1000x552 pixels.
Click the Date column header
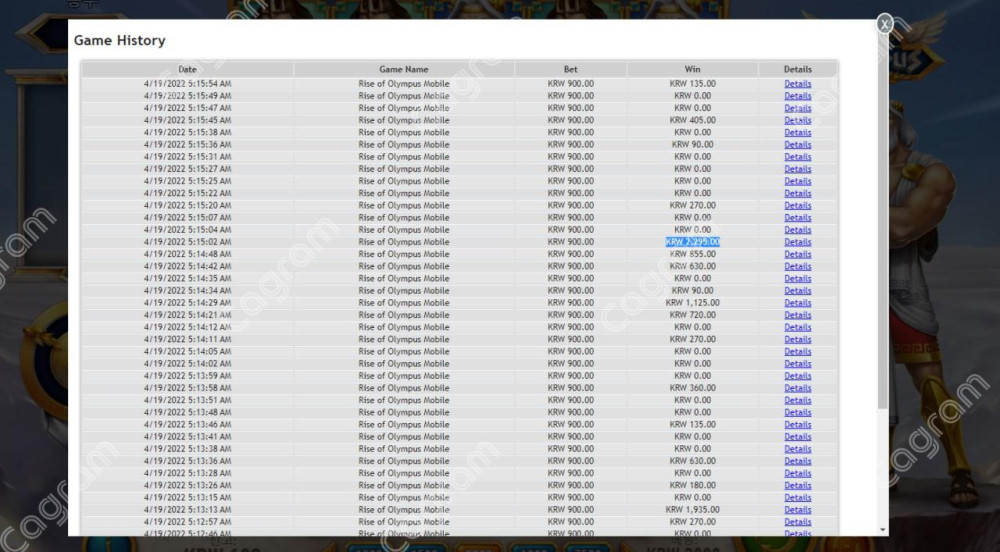pyautogui.click(x=187, y=70)
